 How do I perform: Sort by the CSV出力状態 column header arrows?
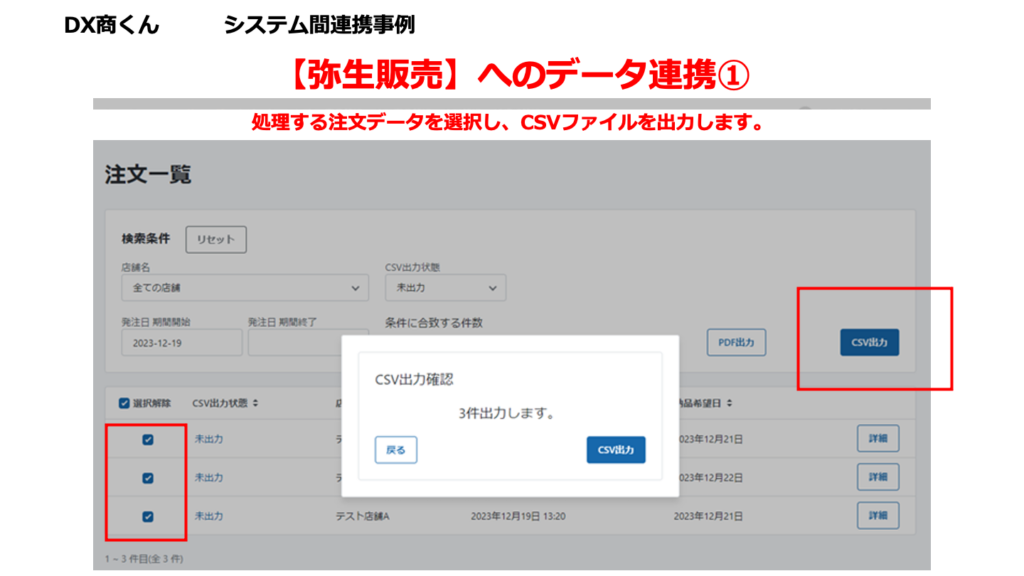pos(256,403)
